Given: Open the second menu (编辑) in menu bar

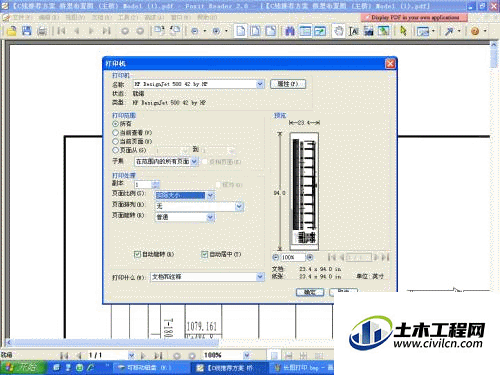Looking at the screenshot, I should tap(49, 17).
